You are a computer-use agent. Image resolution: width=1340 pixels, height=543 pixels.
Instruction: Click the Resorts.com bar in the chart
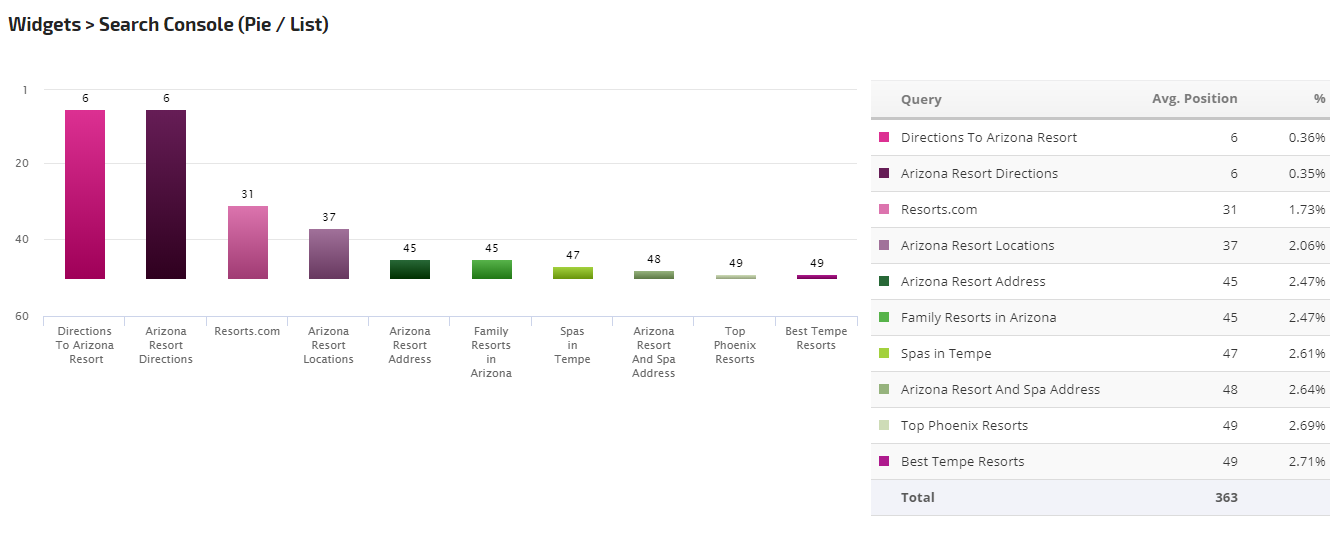click(247, 242)
